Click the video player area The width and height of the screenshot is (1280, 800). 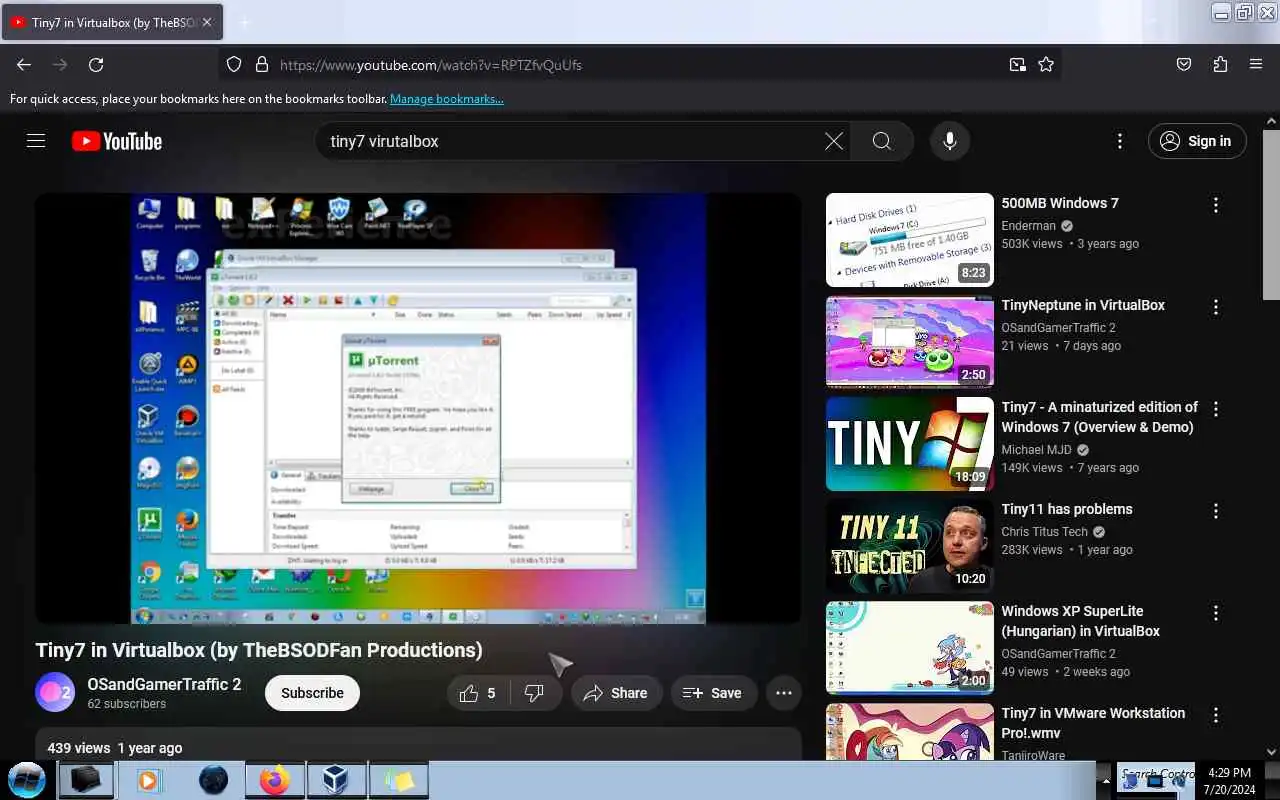(418, 408)
